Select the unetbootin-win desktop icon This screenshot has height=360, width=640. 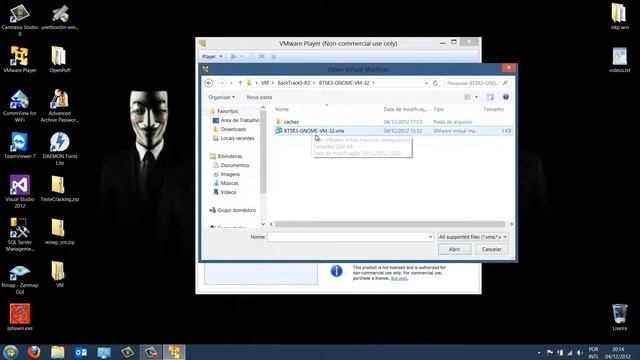coord(60,17)
